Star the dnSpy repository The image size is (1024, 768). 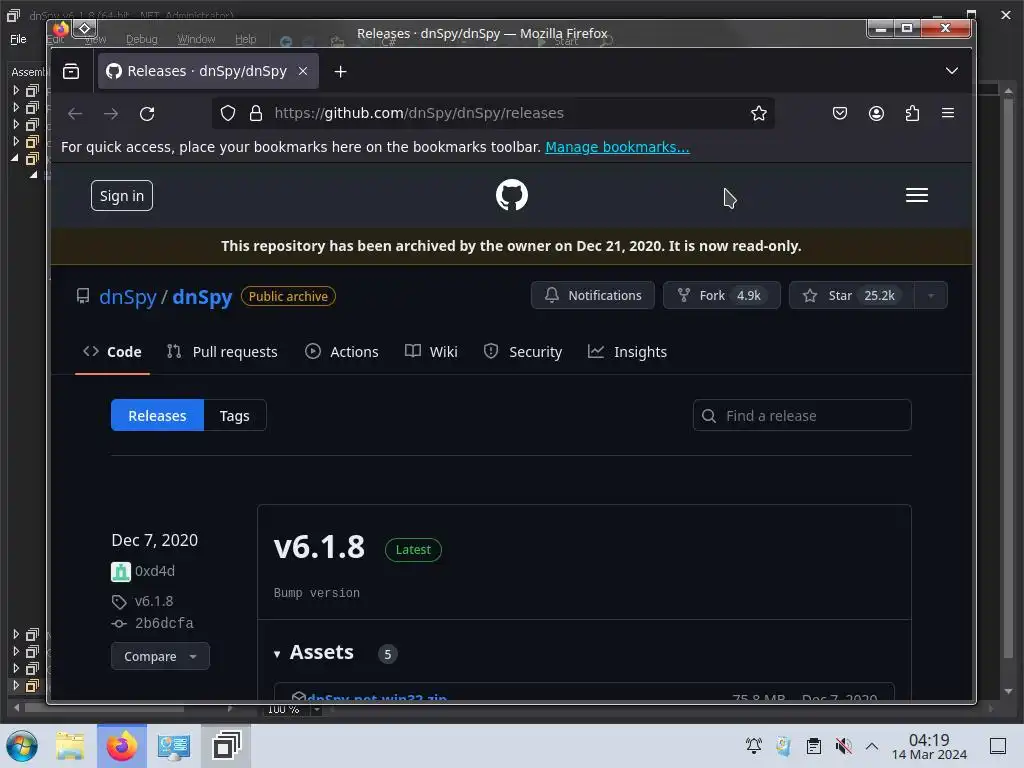[x=852, y=295]
